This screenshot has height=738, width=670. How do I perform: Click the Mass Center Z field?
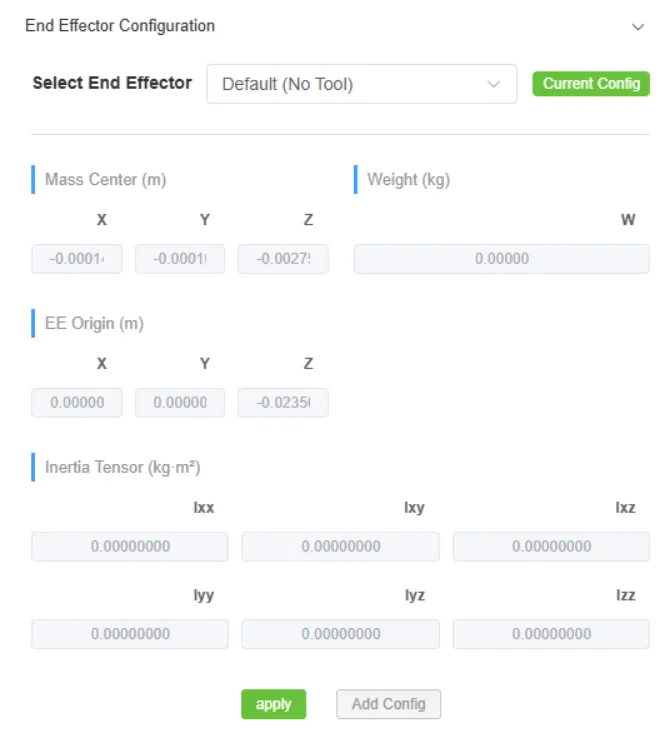point(283,259)
